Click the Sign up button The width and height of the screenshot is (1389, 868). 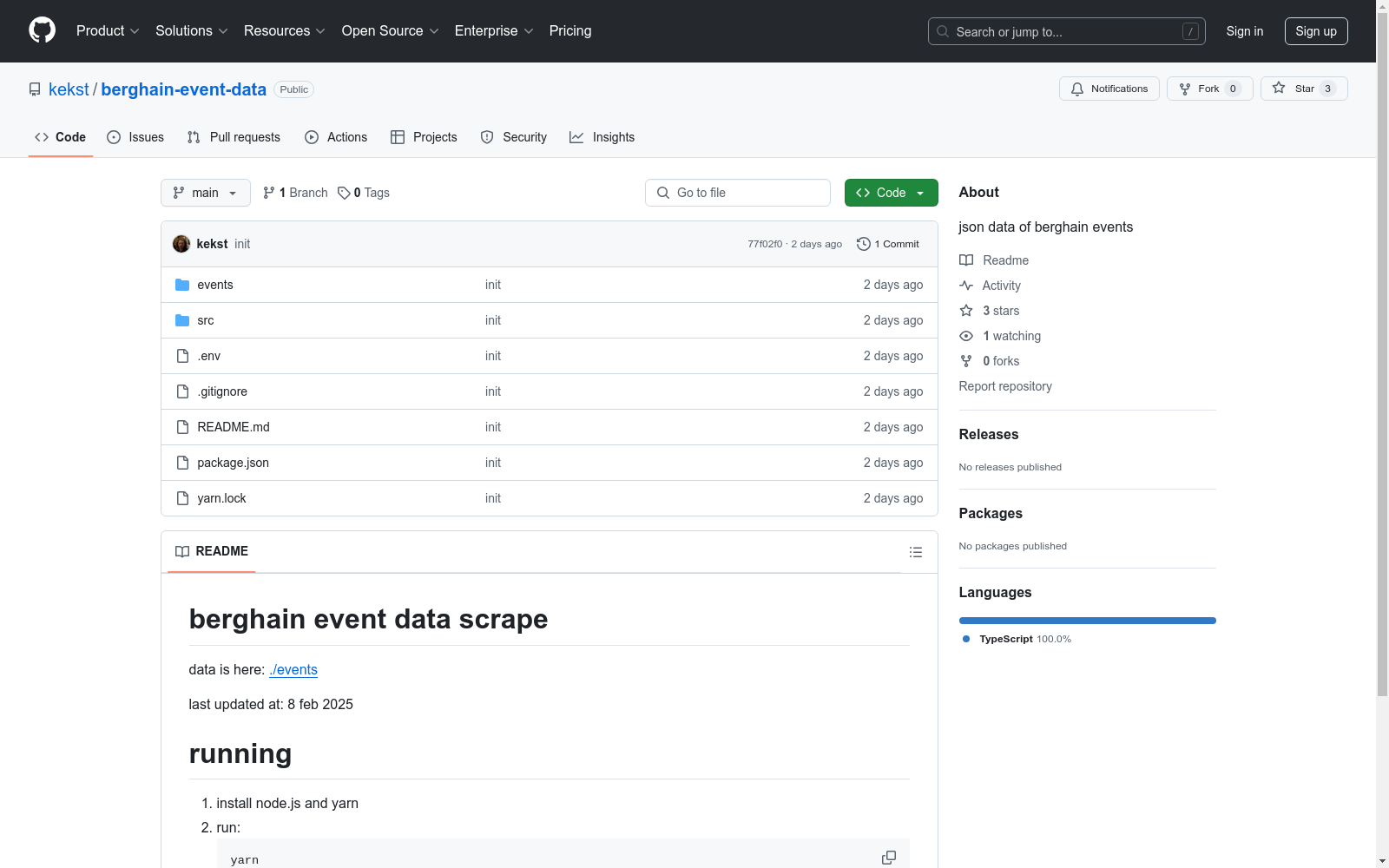coord(1316,31)
